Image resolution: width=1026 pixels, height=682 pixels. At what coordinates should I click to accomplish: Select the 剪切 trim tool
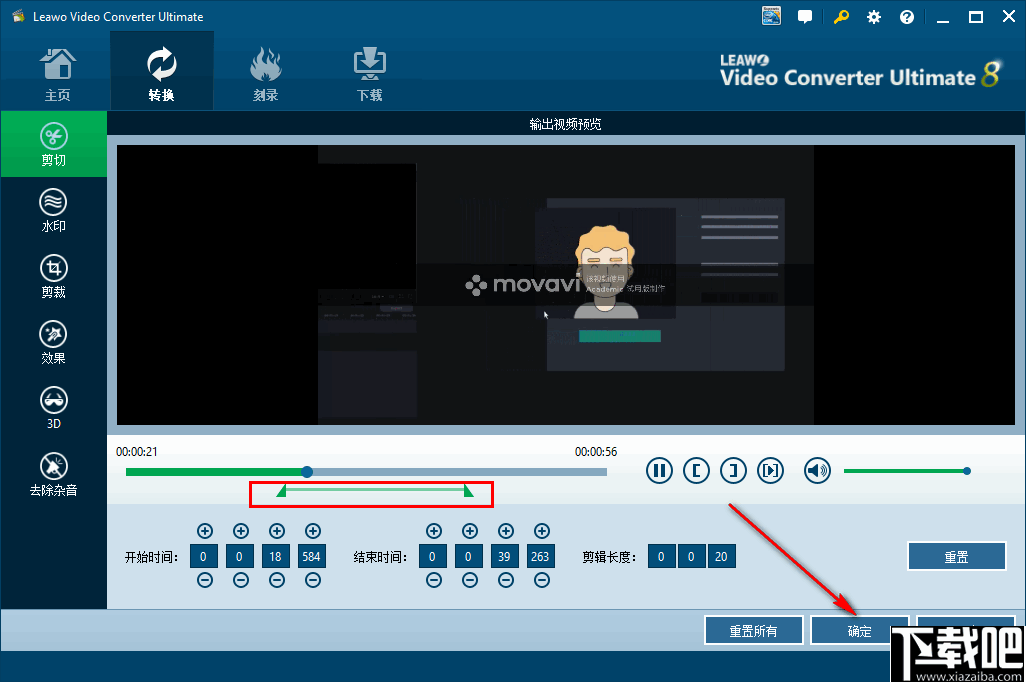point(54,145)
